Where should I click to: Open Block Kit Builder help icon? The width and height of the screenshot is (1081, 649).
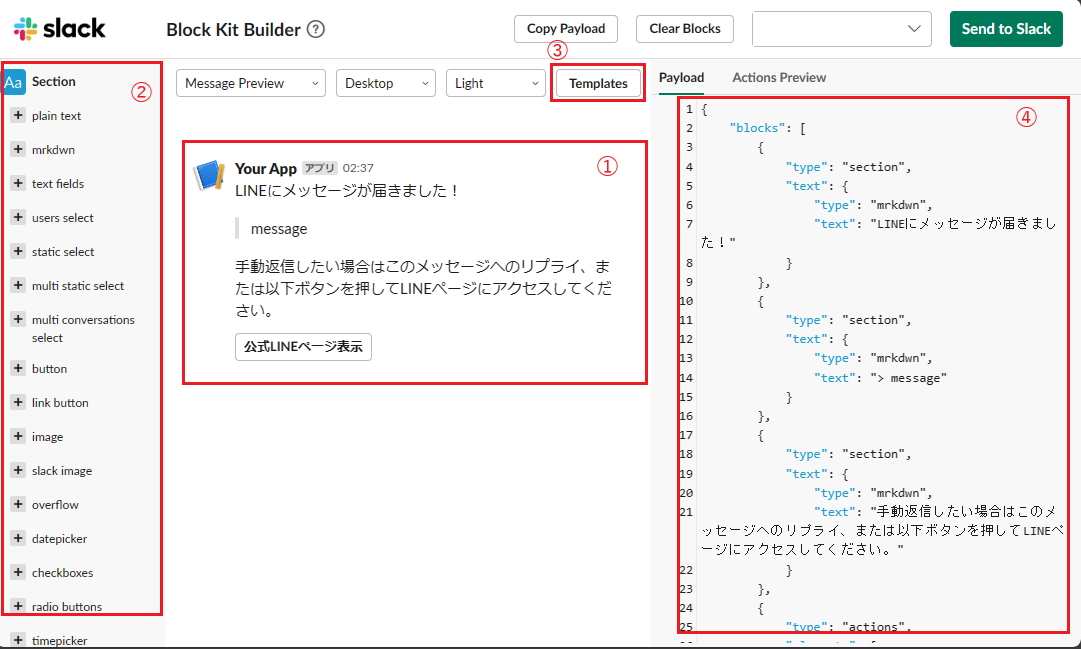[x=316, y=29]
